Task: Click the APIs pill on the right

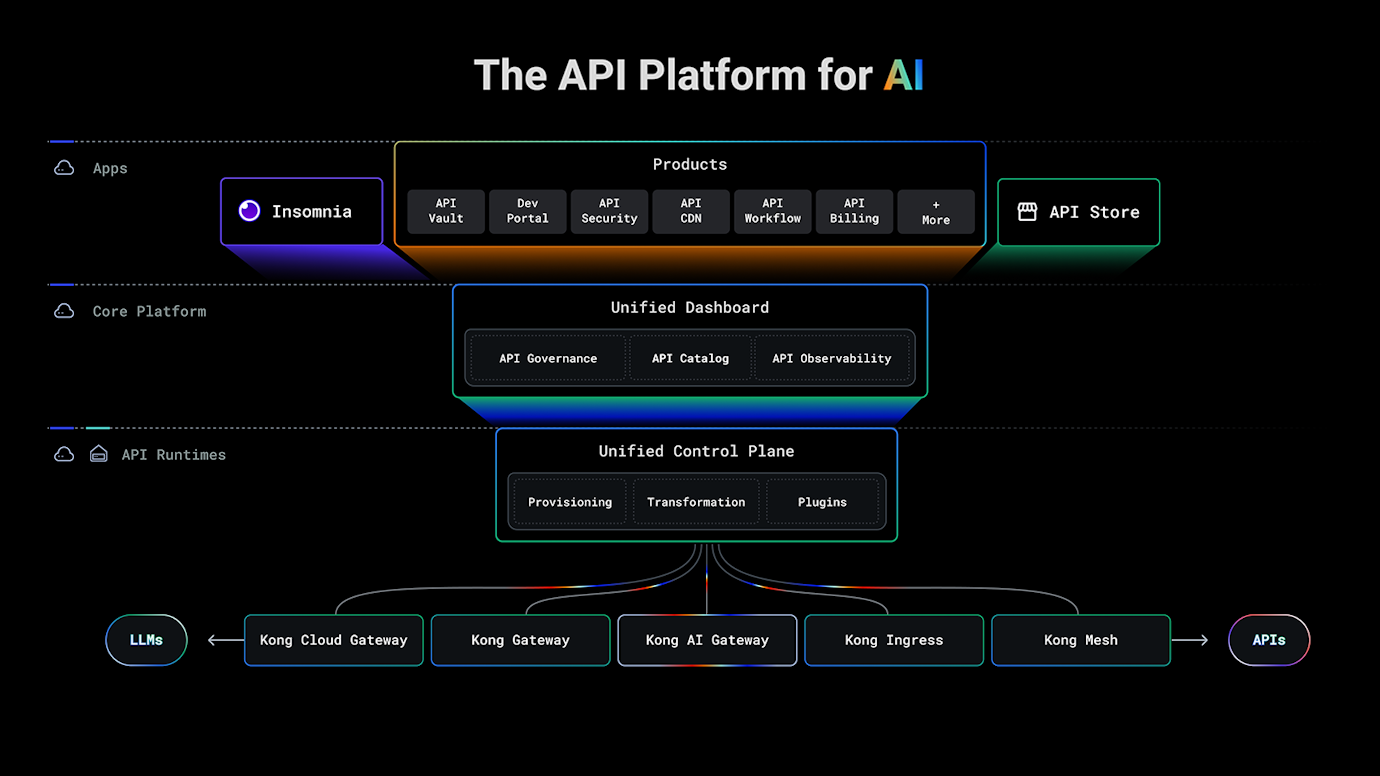Action: click(1269, 640)
